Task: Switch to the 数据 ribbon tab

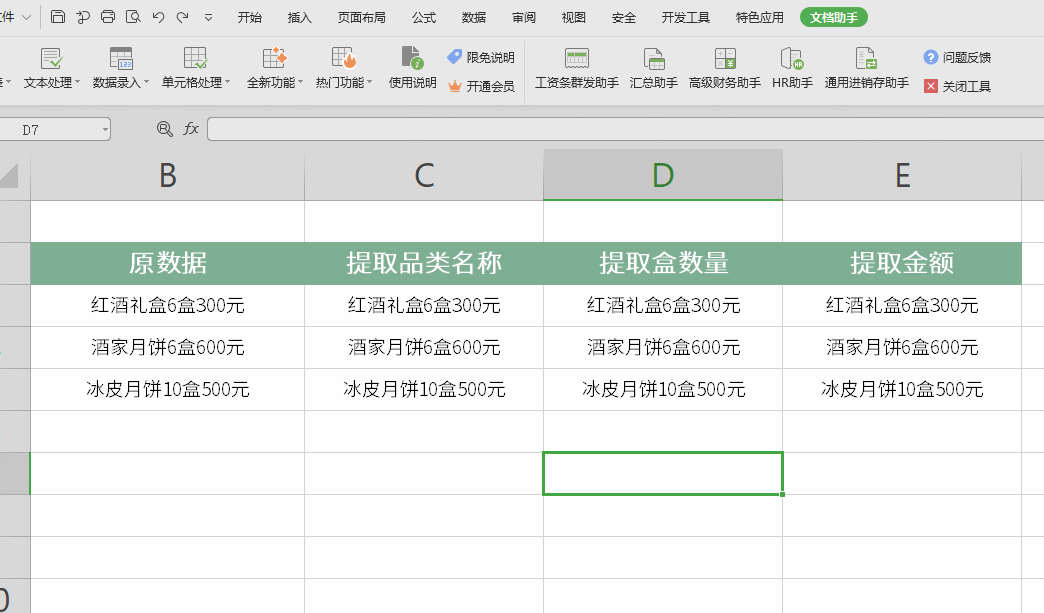Action: 473,17
